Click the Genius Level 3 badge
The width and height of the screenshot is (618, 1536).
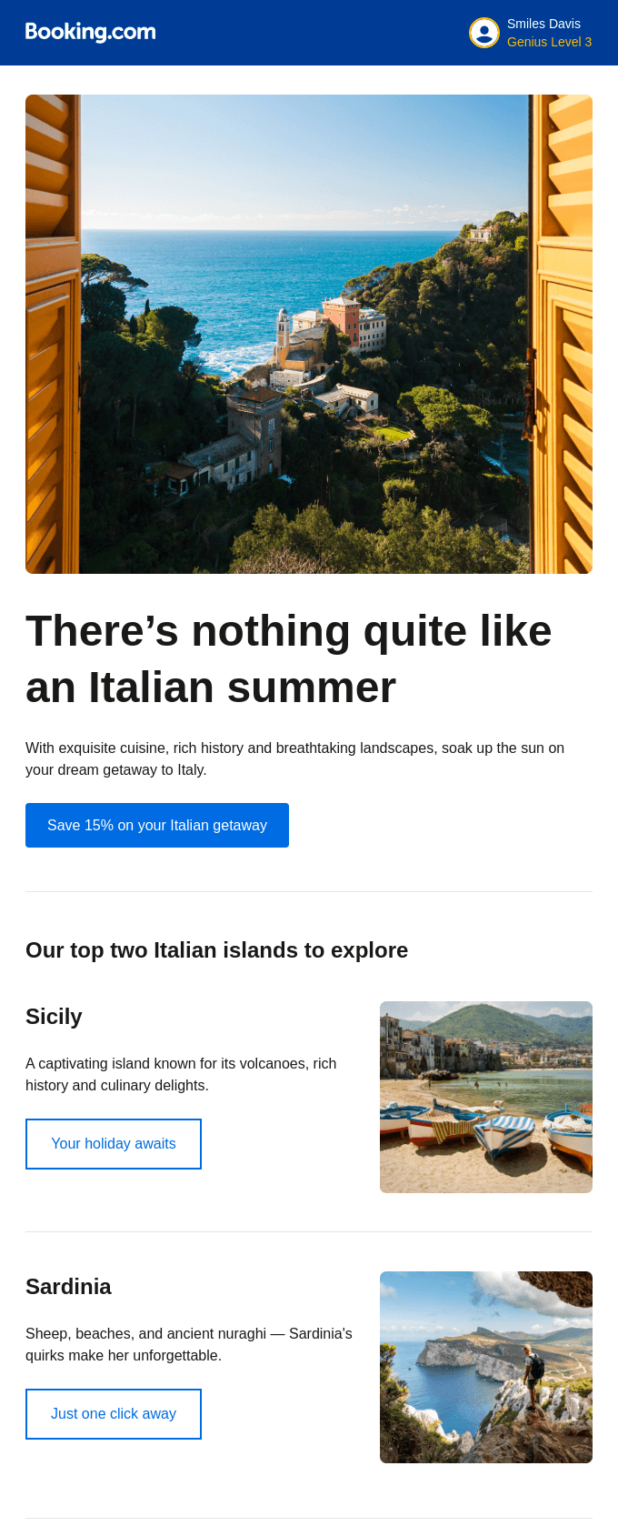pos(550,42)
